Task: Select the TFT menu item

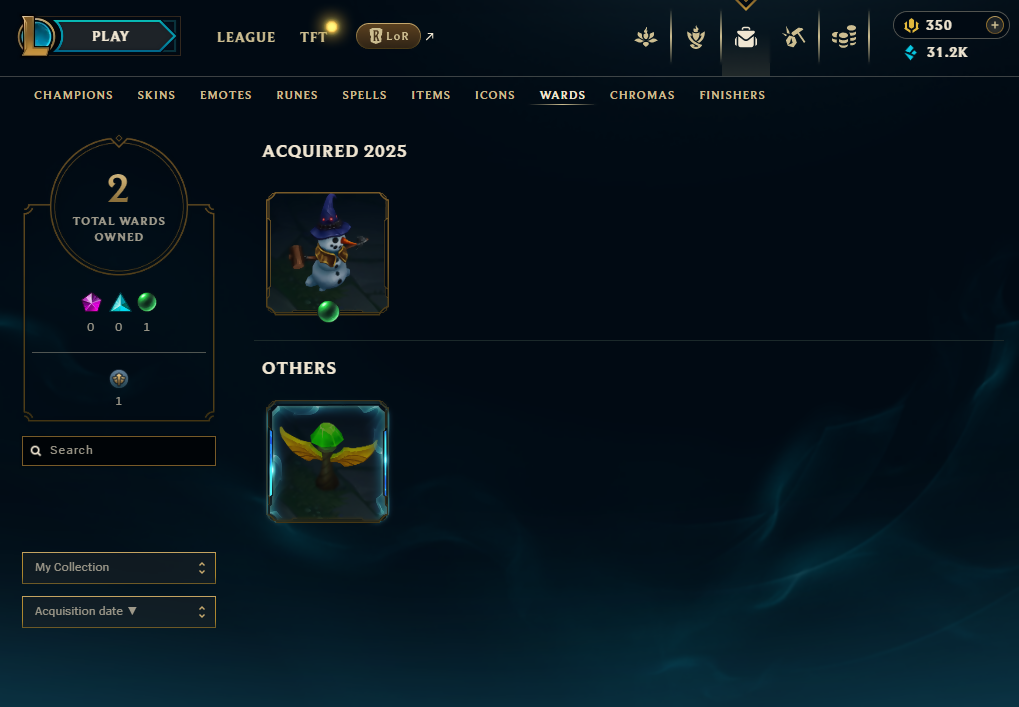Action: pyautogui.click(x=313, y=37)
